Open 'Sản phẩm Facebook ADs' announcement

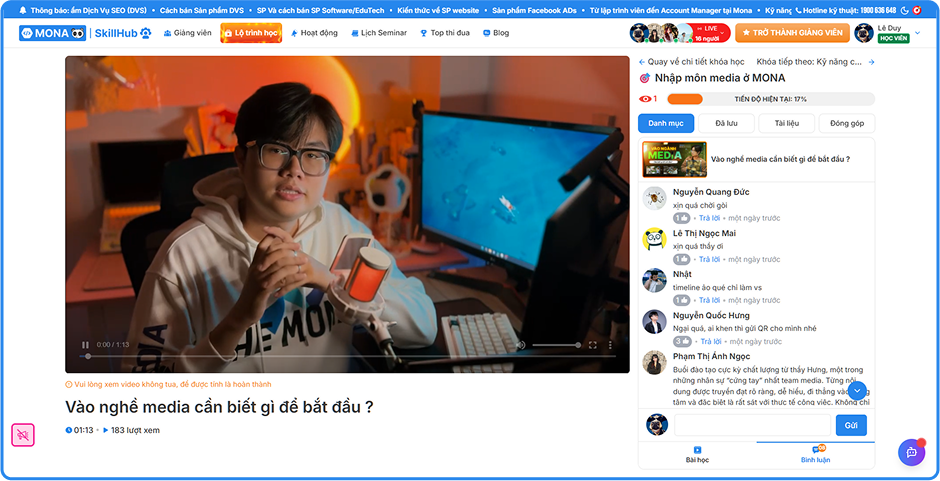(x=534, y=10)
